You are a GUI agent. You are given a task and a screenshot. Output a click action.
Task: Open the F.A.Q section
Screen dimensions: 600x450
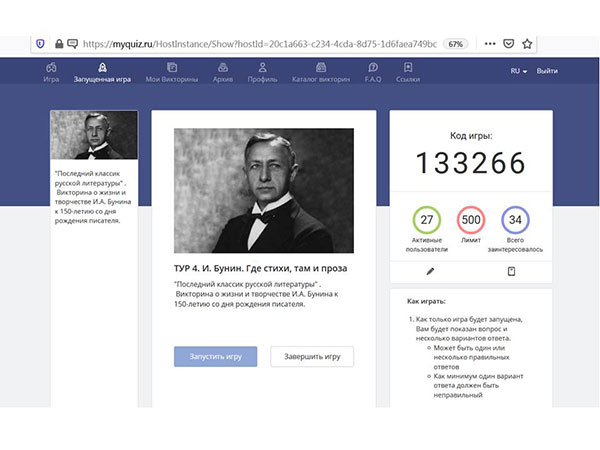[373, 73]
